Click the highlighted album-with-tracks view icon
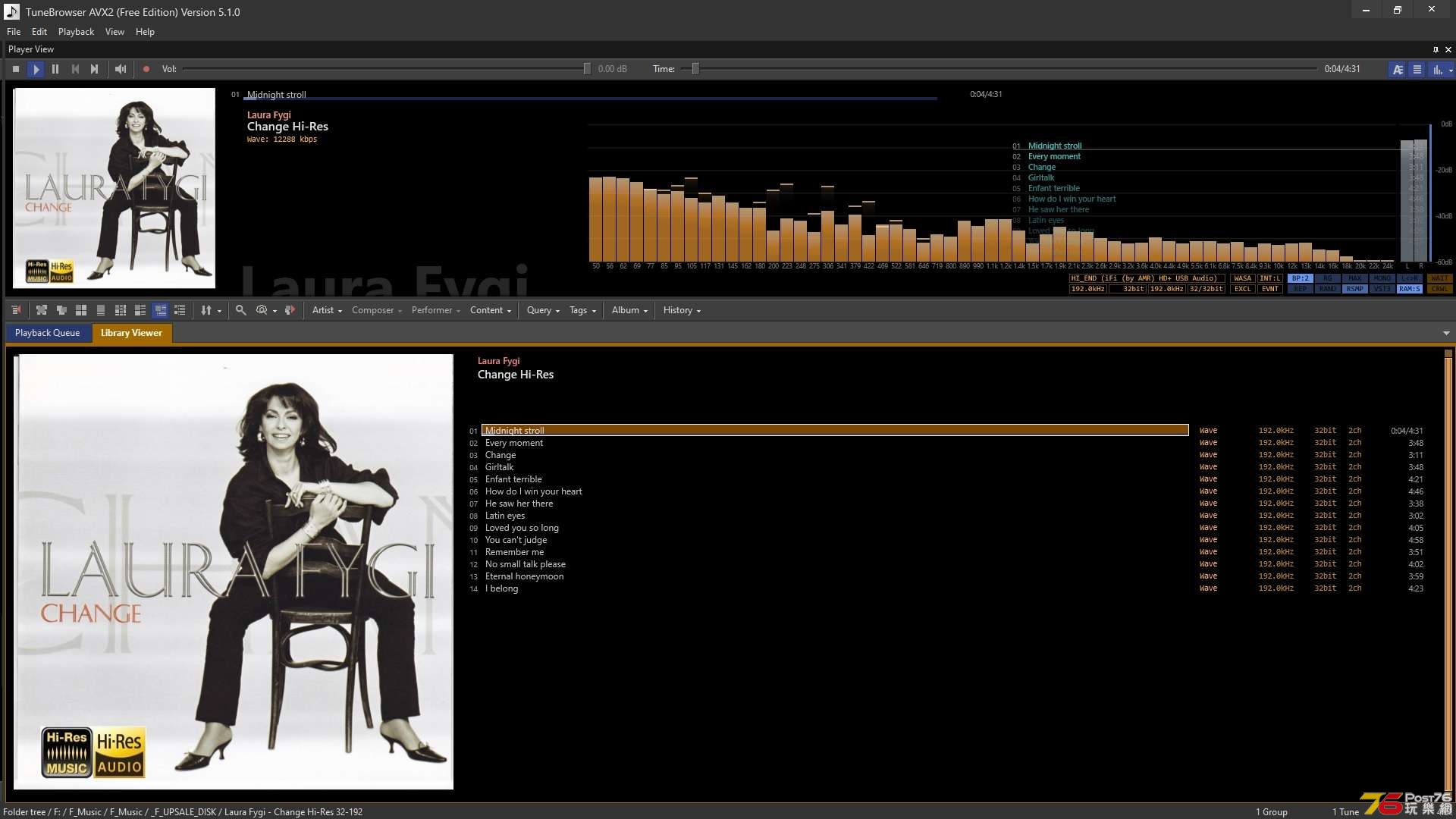Image resolution: width=1456 pixels, height=819 pixels. (160, 310)
